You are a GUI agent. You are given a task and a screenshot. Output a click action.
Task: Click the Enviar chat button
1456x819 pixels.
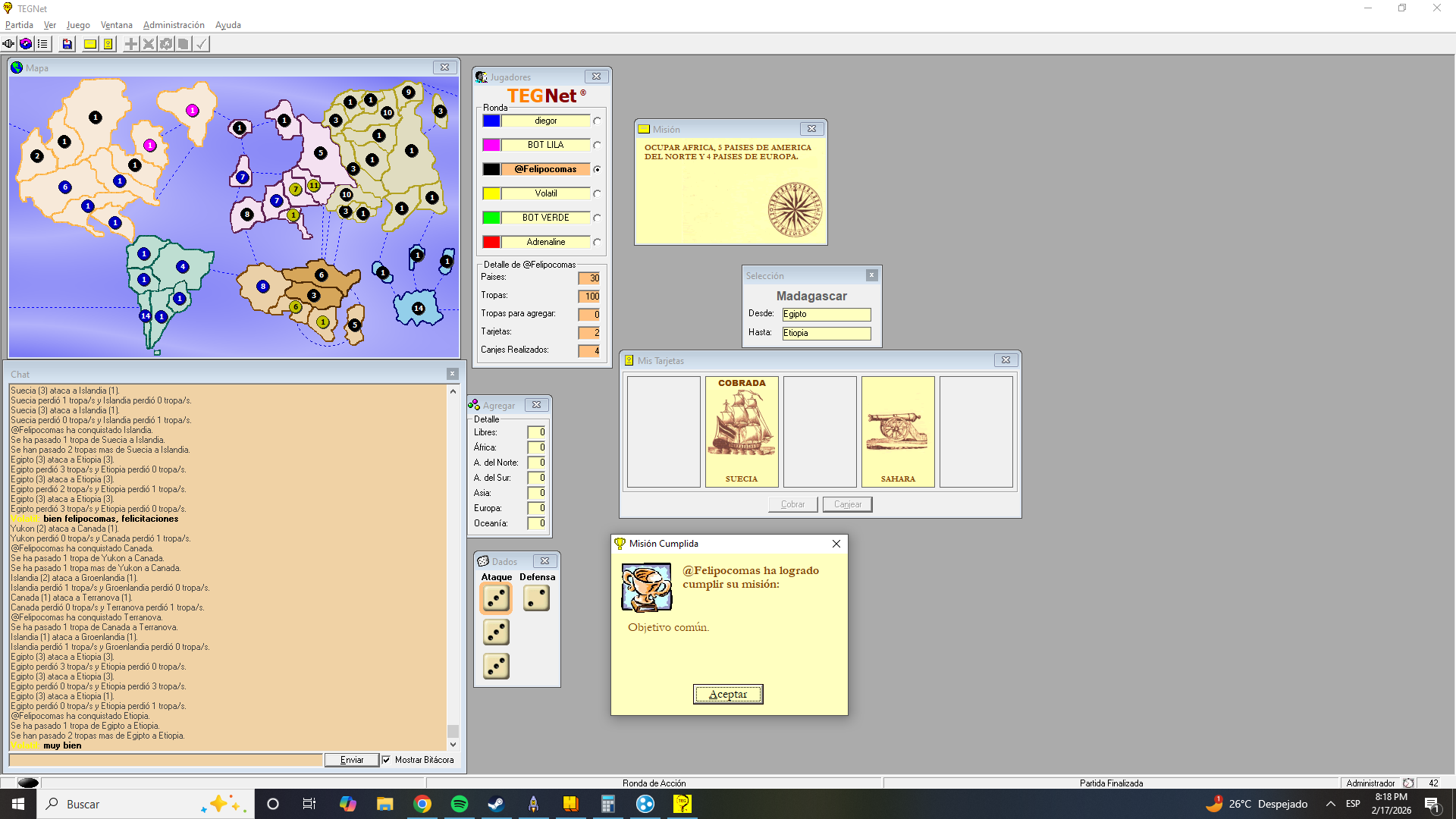pyautogui.click(x=352, y=760)
